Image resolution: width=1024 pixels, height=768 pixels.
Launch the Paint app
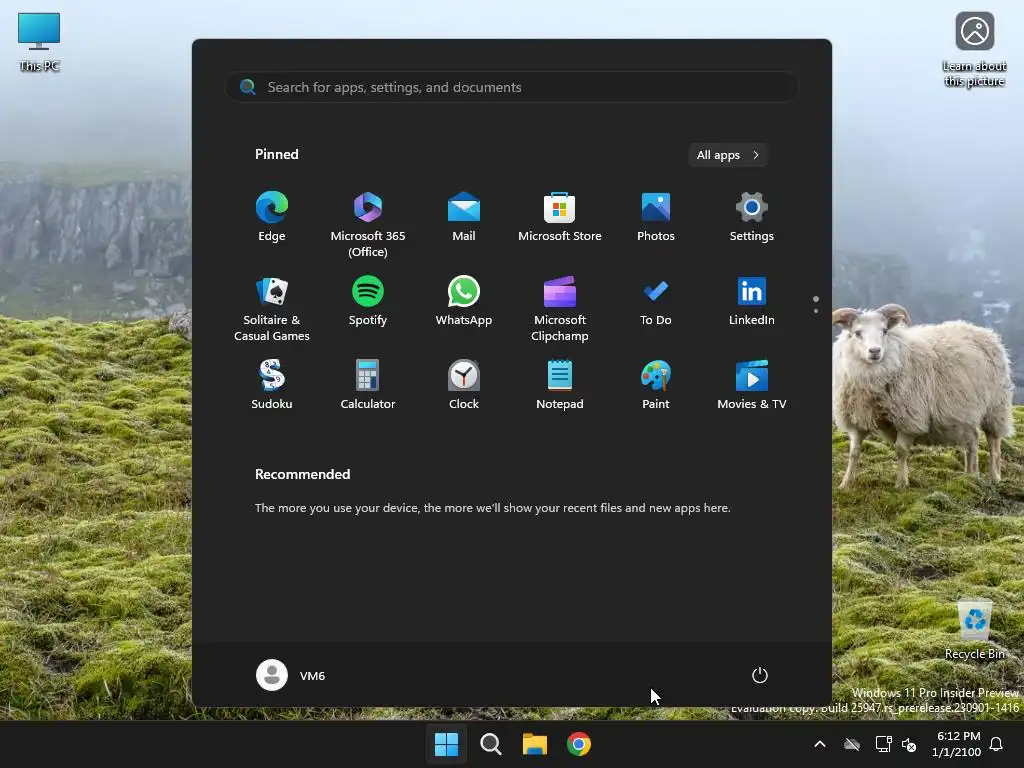(656, 385)
